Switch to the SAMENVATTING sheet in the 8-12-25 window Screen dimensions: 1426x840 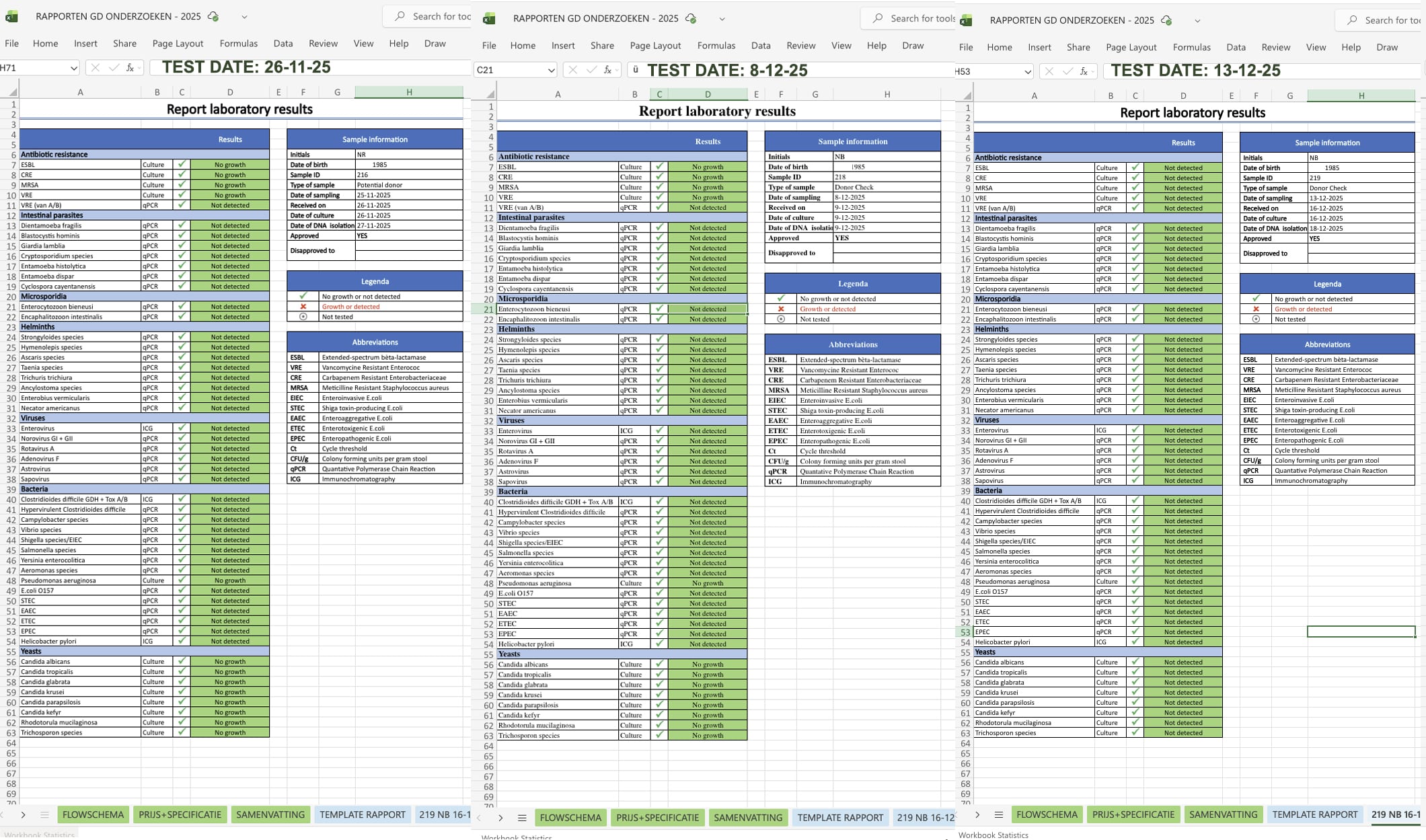tap(748, 818)
